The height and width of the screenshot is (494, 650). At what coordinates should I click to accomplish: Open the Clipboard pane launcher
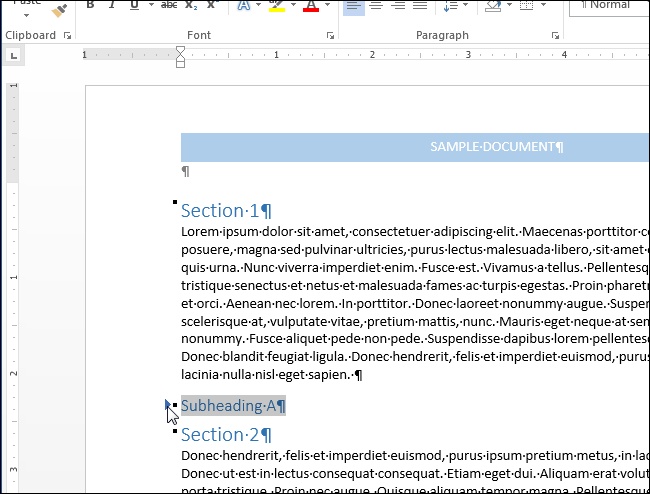tap(67, 36)
